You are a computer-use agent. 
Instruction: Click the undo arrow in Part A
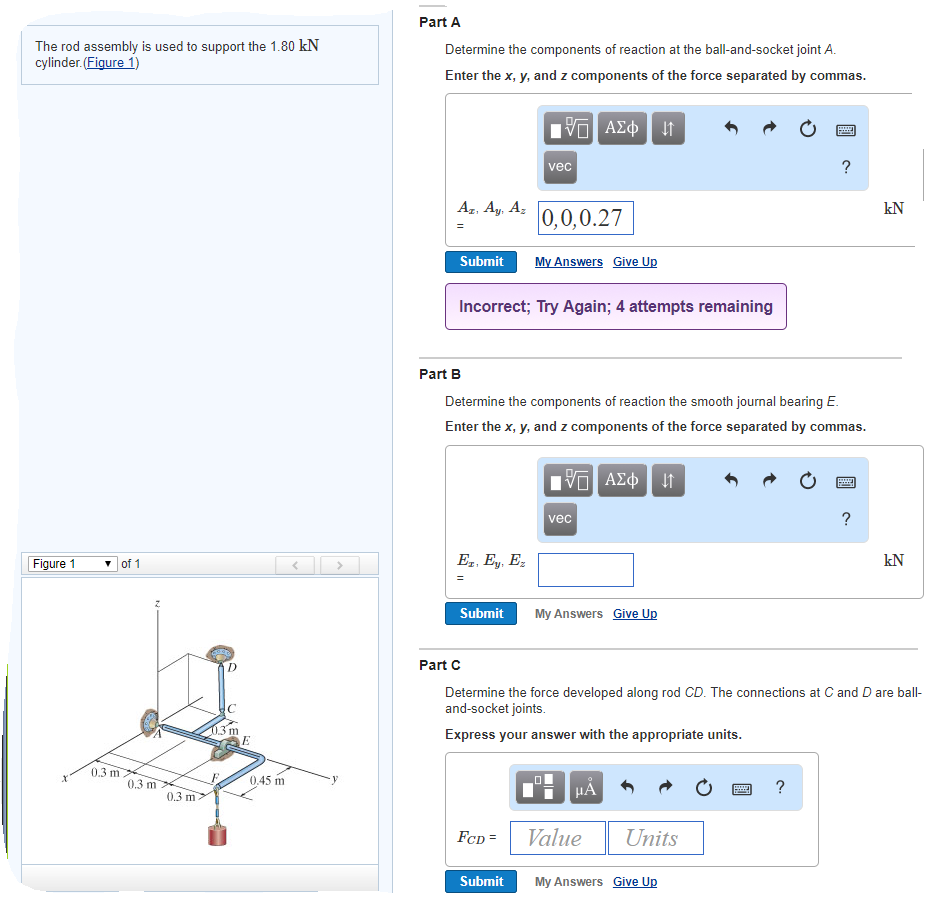pyautogui.click(x=731, y=128)
